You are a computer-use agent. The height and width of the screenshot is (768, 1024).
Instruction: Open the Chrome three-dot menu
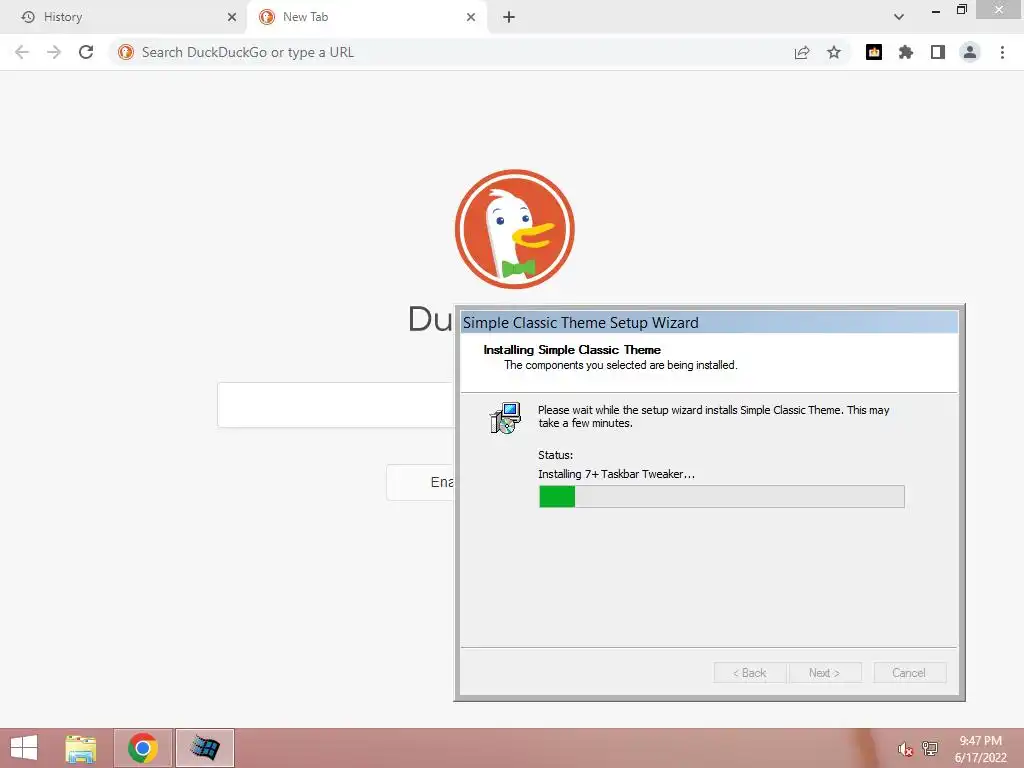[x=1002, y=52]
